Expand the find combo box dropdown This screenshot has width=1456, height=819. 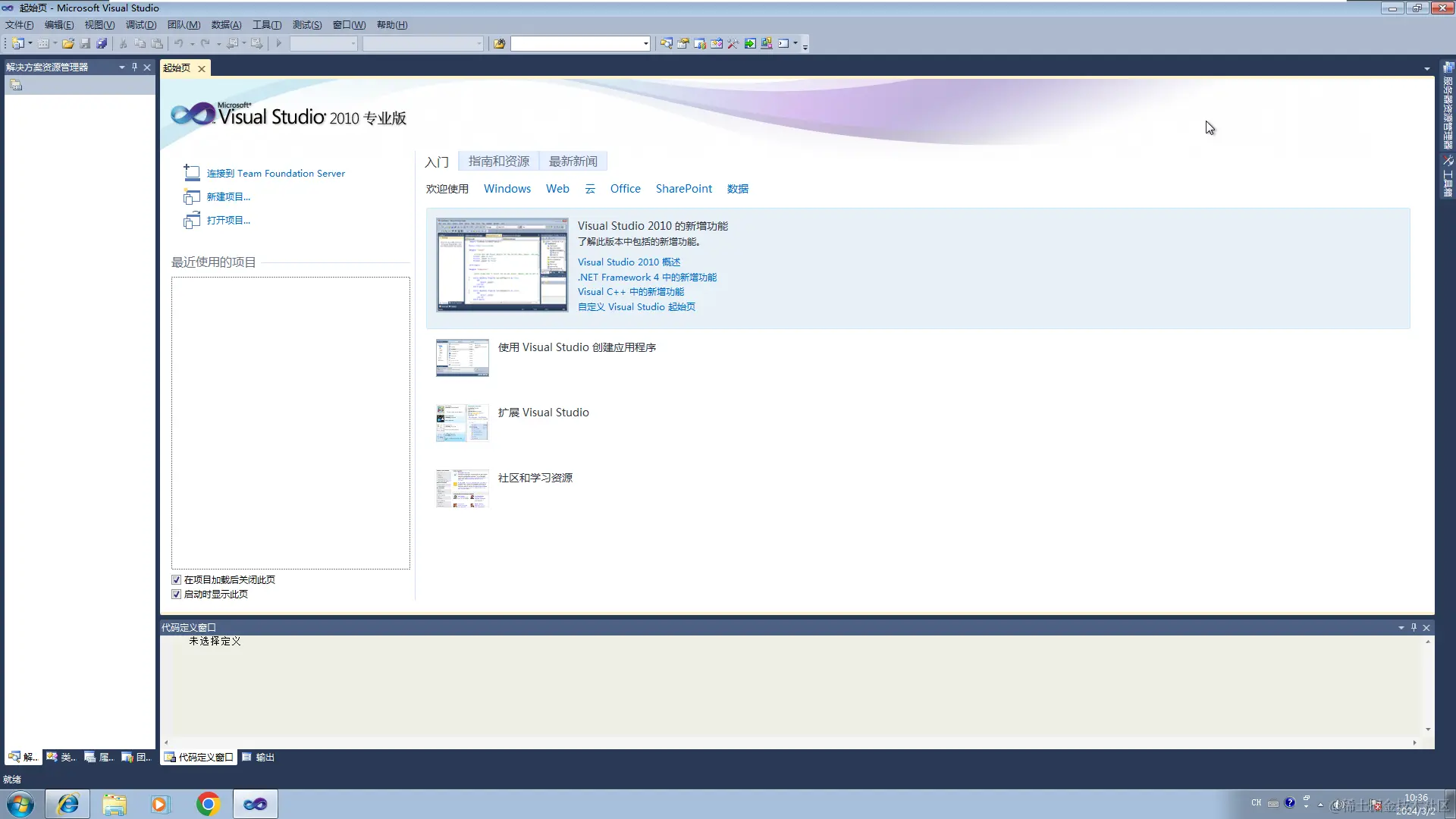[x=645, y=44]
